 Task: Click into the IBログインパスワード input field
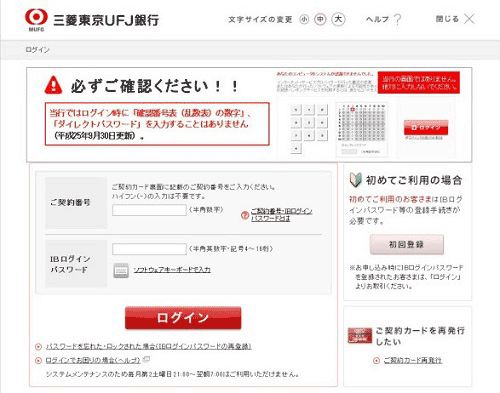click(x=149, y=249)
